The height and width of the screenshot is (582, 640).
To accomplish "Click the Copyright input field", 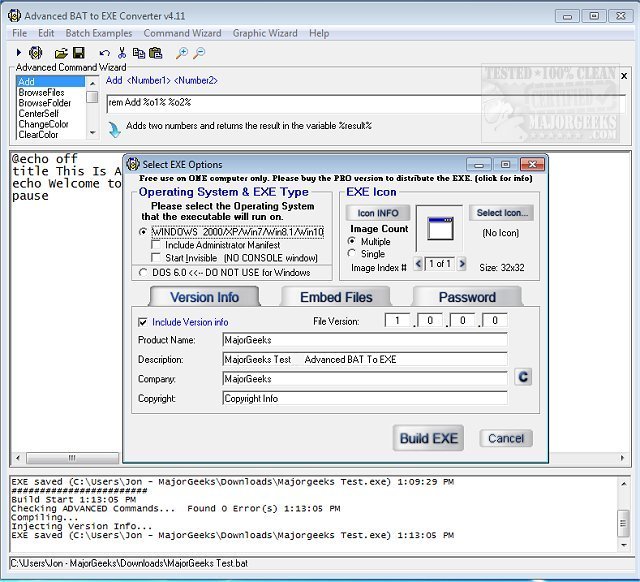I will (365, 398).
